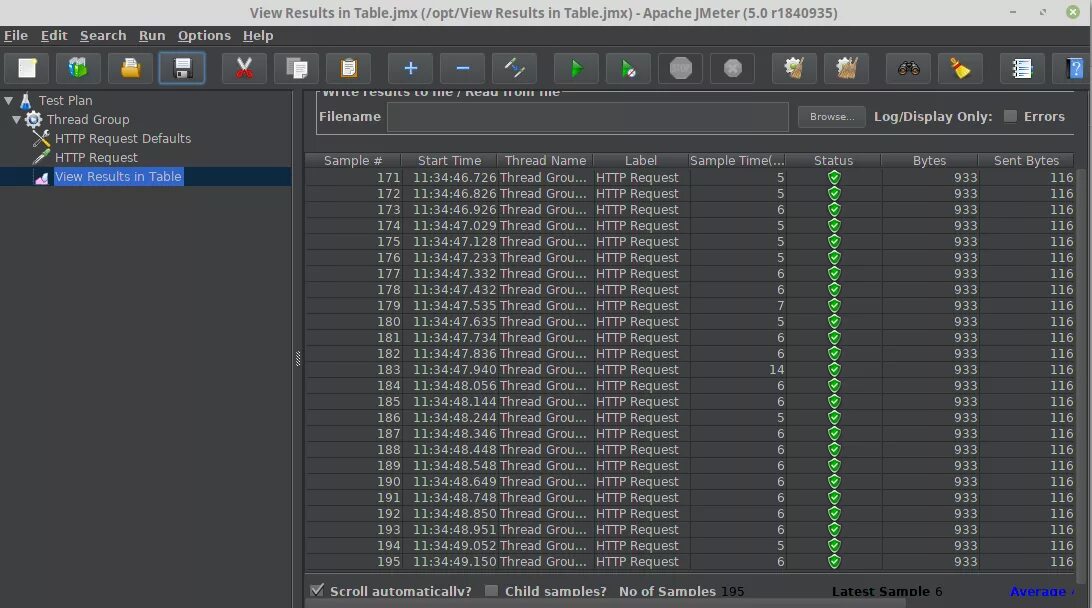
Task: Click the Paste clipboard icon
Action: [348, 68]
